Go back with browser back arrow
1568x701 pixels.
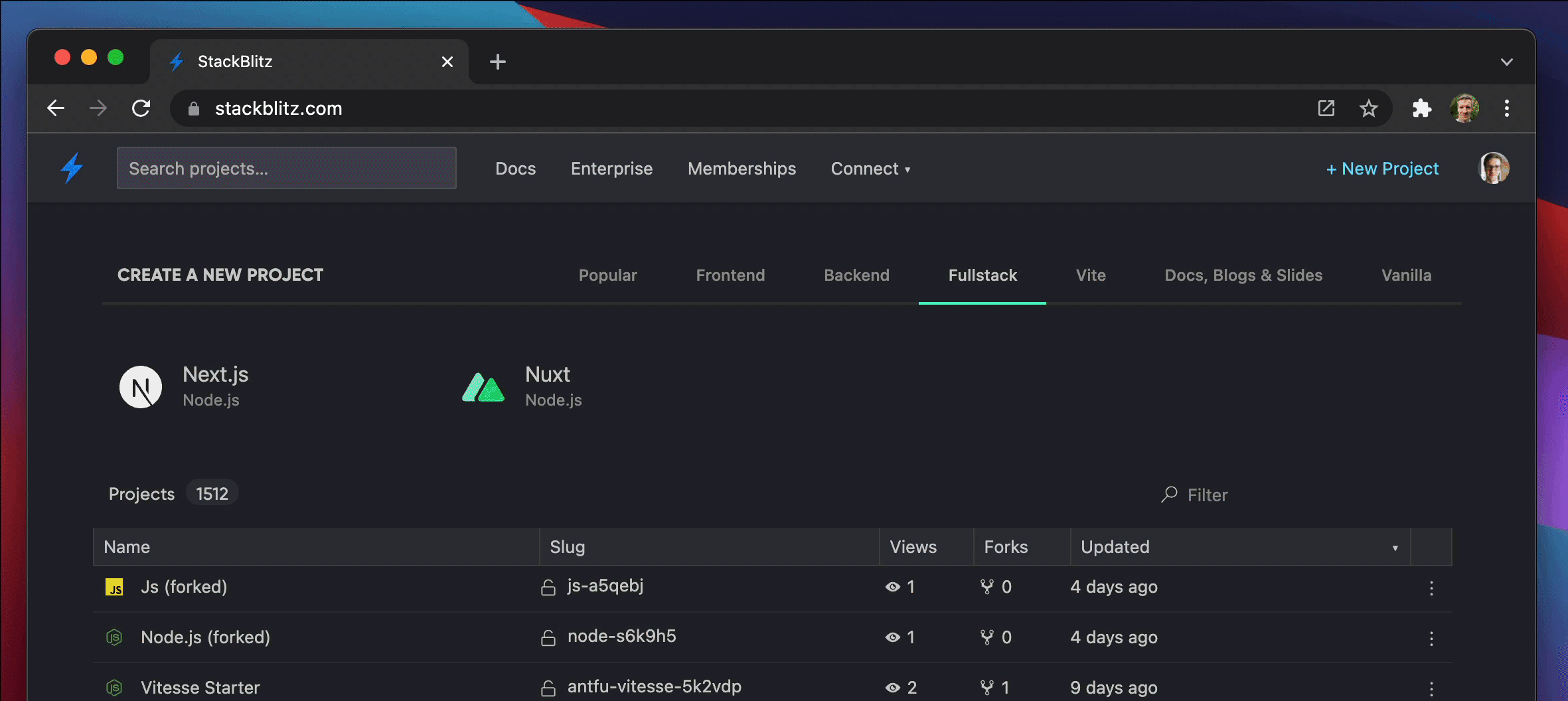(x=56, y=108)
